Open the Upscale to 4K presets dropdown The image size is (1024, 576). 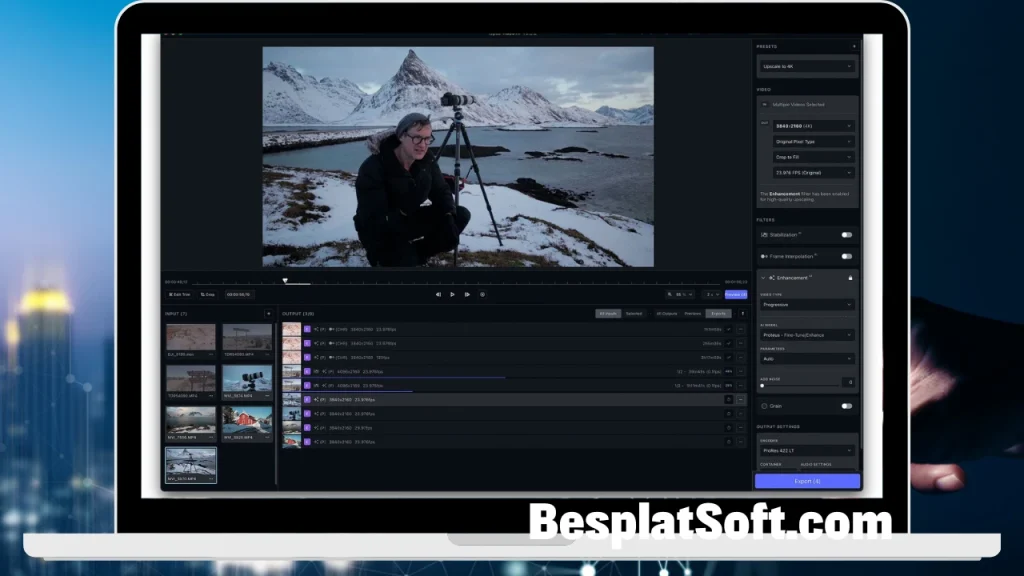click(806, 66)
